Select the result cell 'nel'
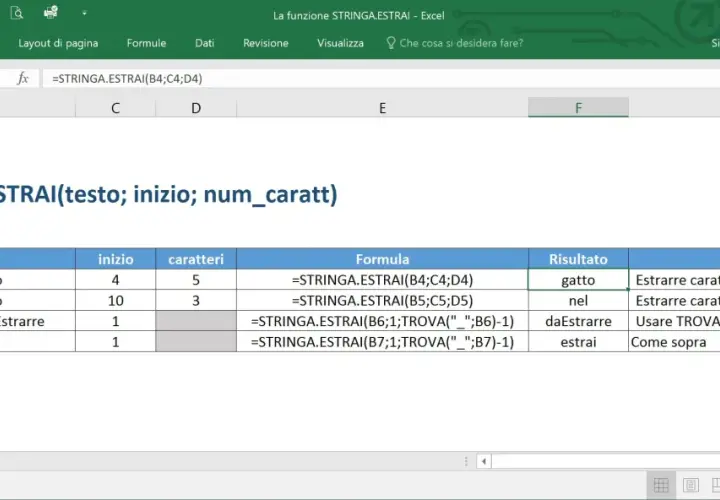This screenshot has width=720, height=500. tap(578, 300)
